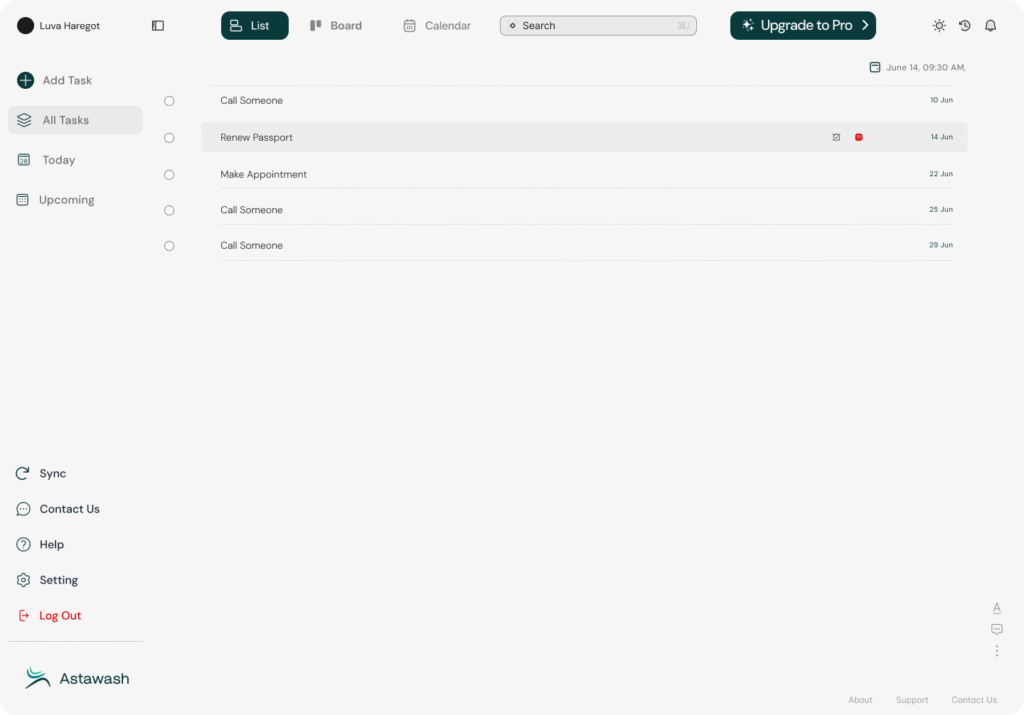Focus the Search input field
This screenshot has width=1024, height=715.
click(x=598, y=26)
